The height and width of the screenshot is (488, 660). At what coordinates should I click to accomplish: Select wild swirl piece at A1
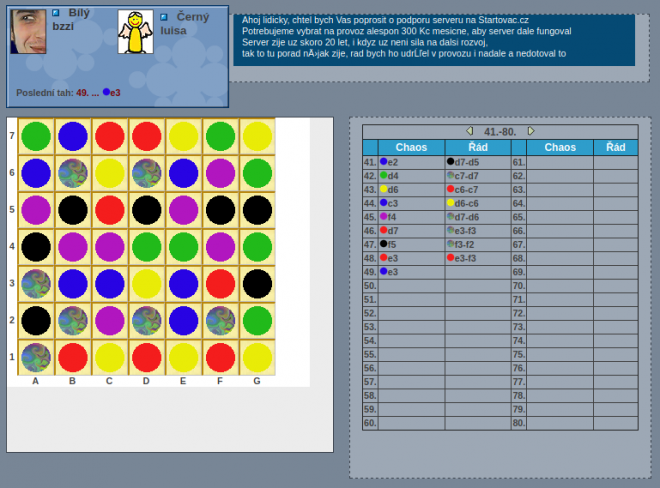(36, 357)
